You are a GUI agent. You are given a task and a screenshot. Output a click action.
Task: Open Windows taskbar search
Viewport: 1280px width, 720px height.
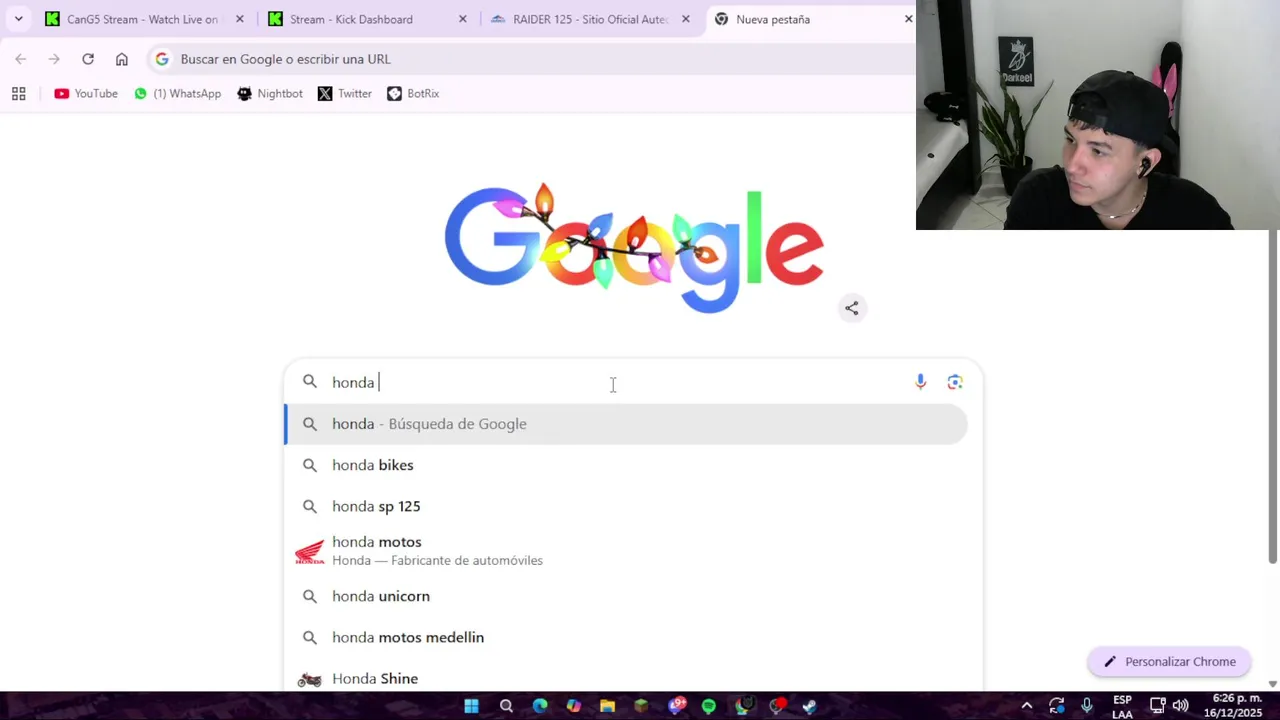coord(506,706)
